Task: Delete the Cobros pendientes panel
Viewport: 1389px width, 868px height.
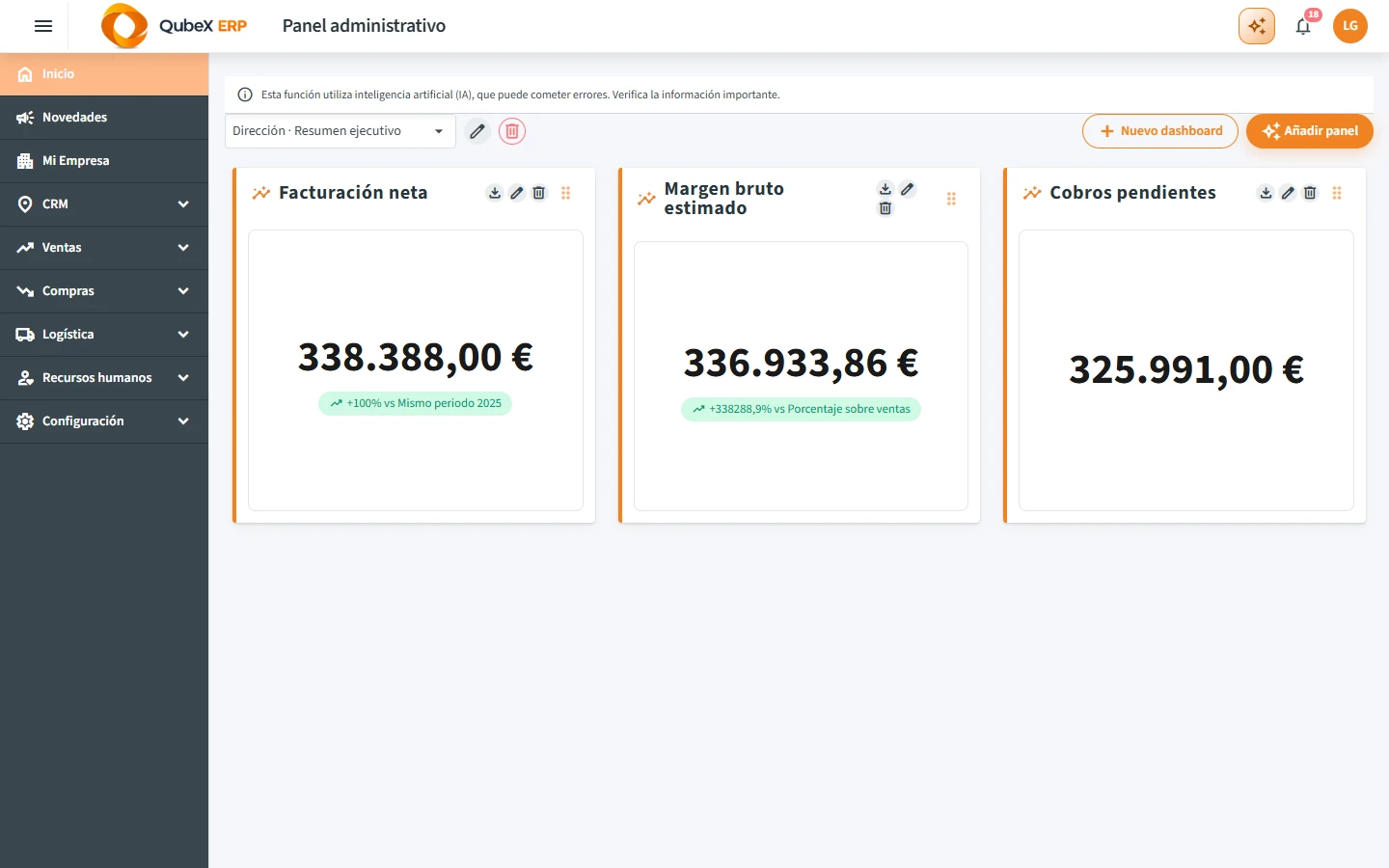Action: coord(1310,193)
